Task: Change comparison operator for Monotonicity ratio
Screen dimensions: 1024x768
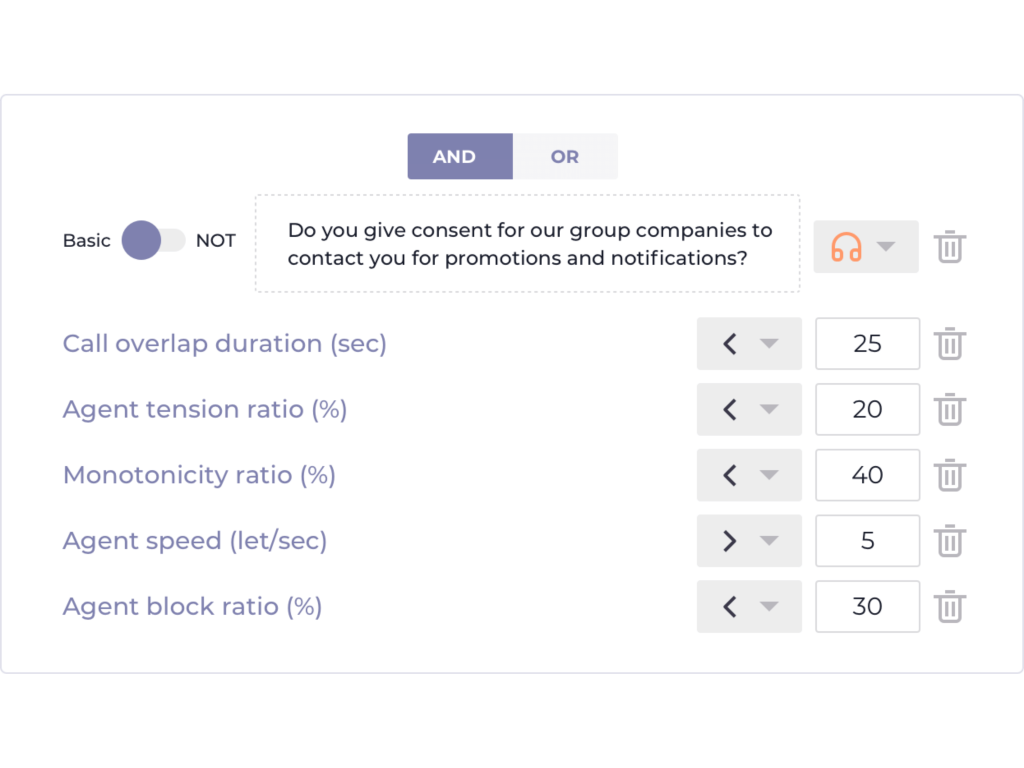Action: [x=749, y=475]
